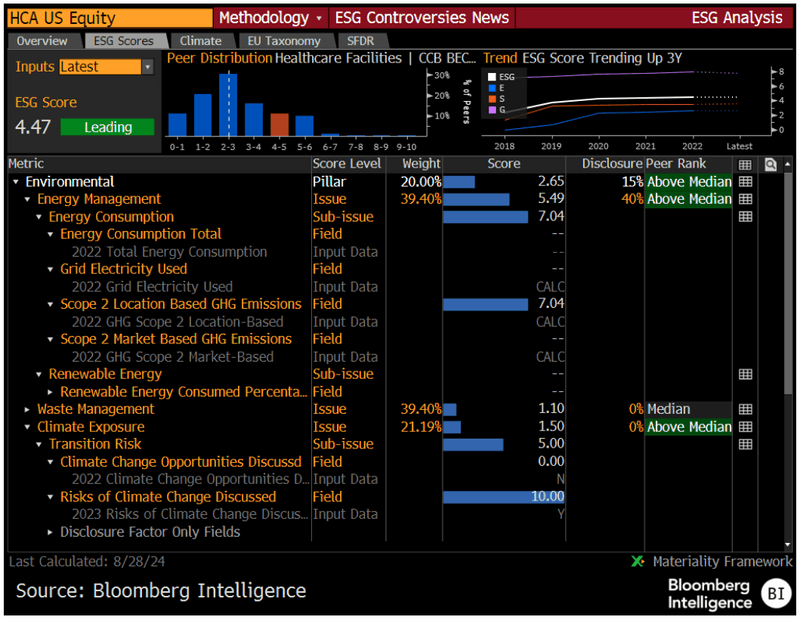Click the 10.00 score bar
Image resolution: width=800 pixels, height=619 pixels.
point(504,497)
